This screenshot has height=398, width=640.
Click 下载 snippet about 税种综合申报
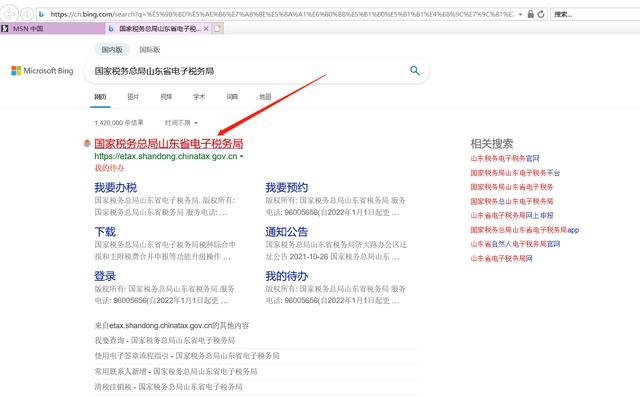click(x=165, y=250)
